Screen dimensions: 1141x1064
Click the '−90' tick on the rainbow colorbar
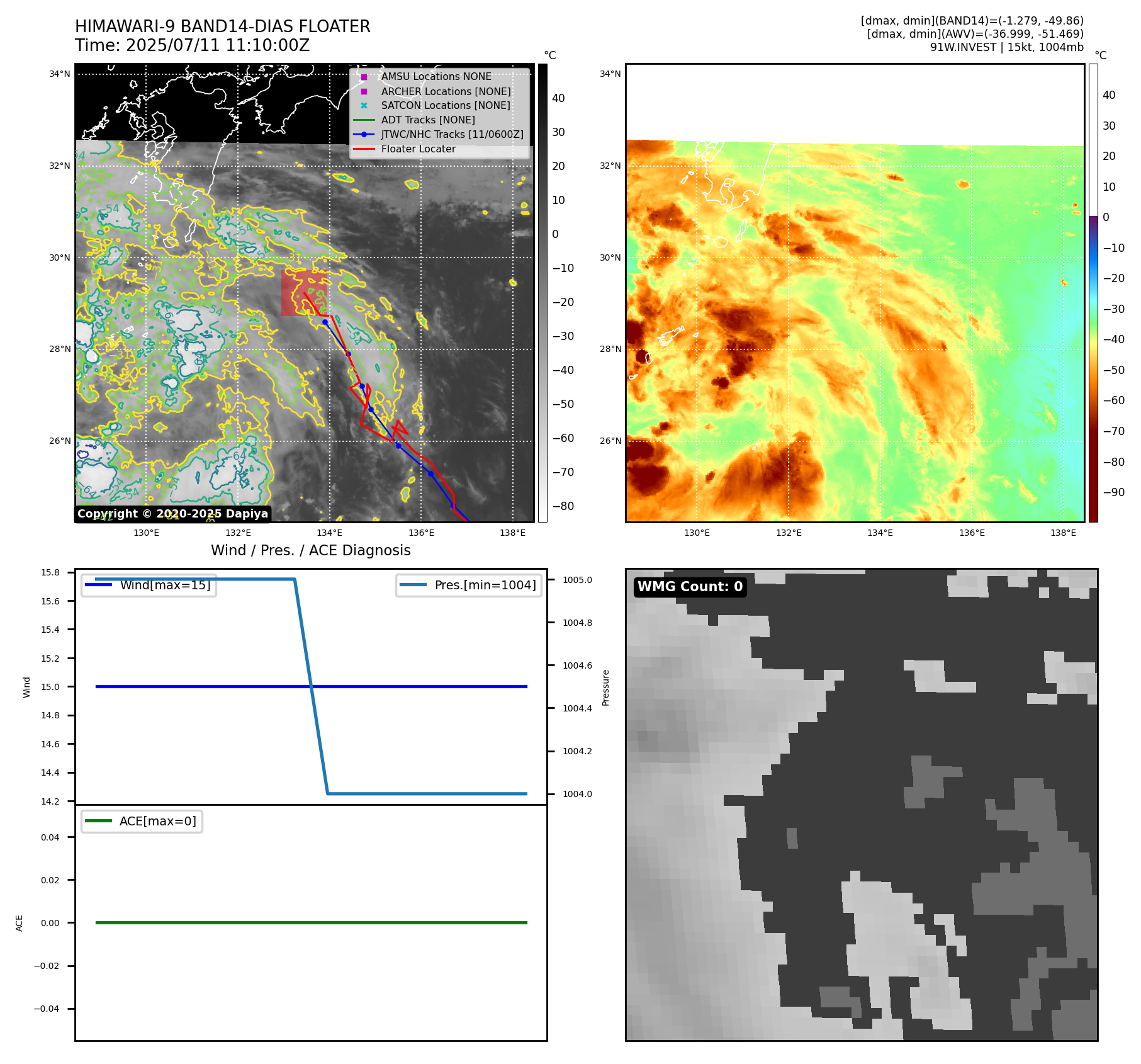(x=1113, y=492)
